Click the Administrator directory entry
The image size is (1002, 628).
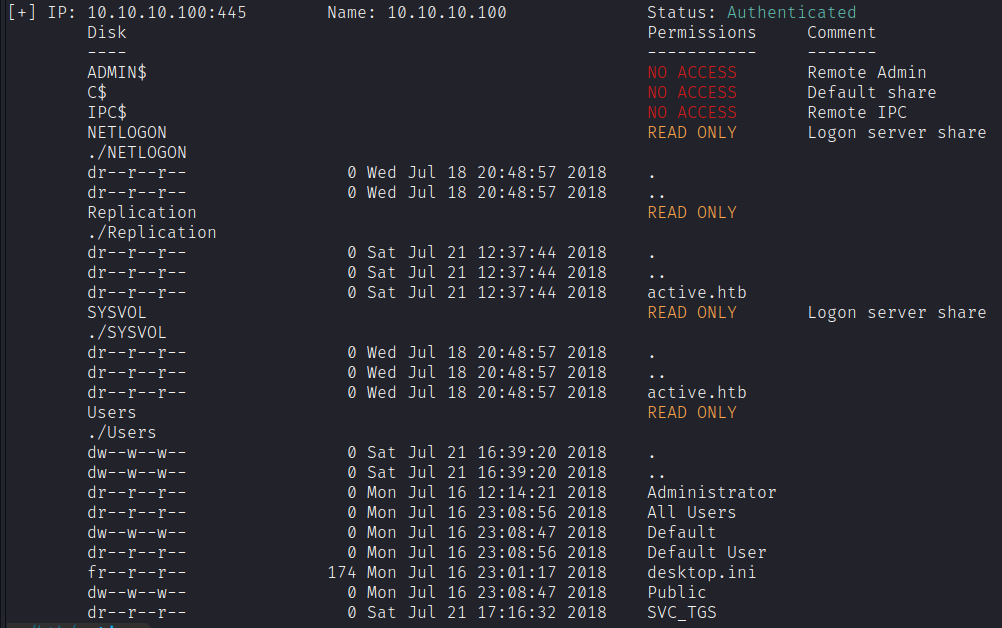point(712,493)
